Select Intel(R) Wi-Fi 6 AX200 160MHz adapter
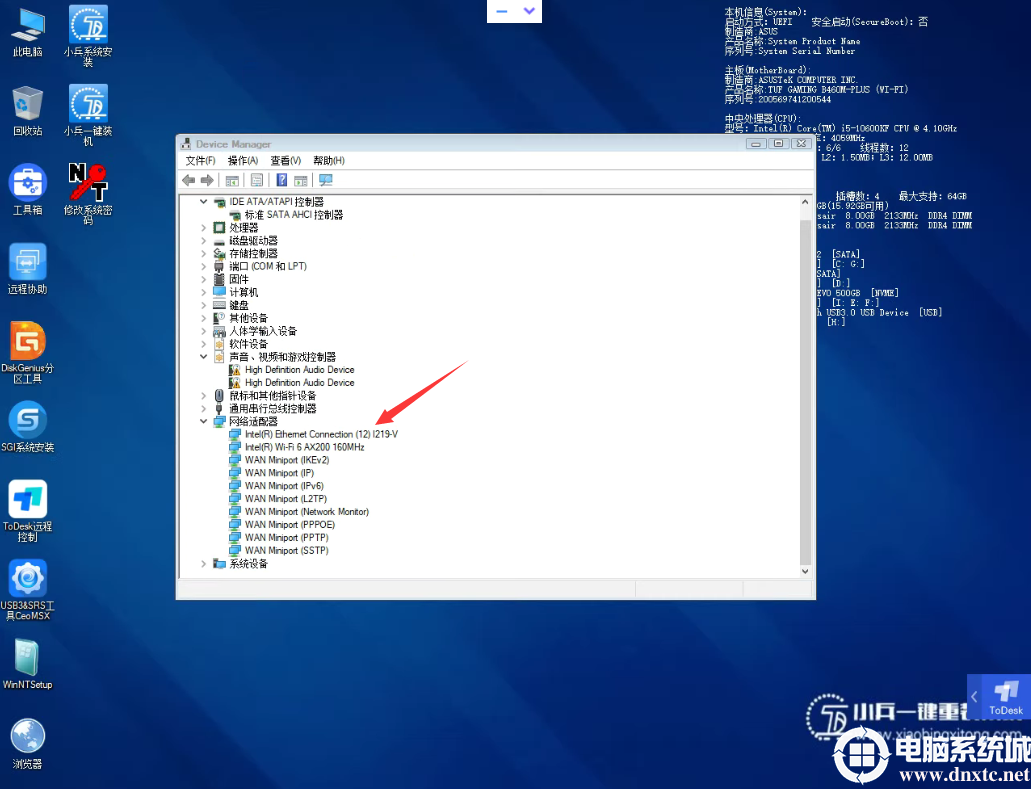 304,447
